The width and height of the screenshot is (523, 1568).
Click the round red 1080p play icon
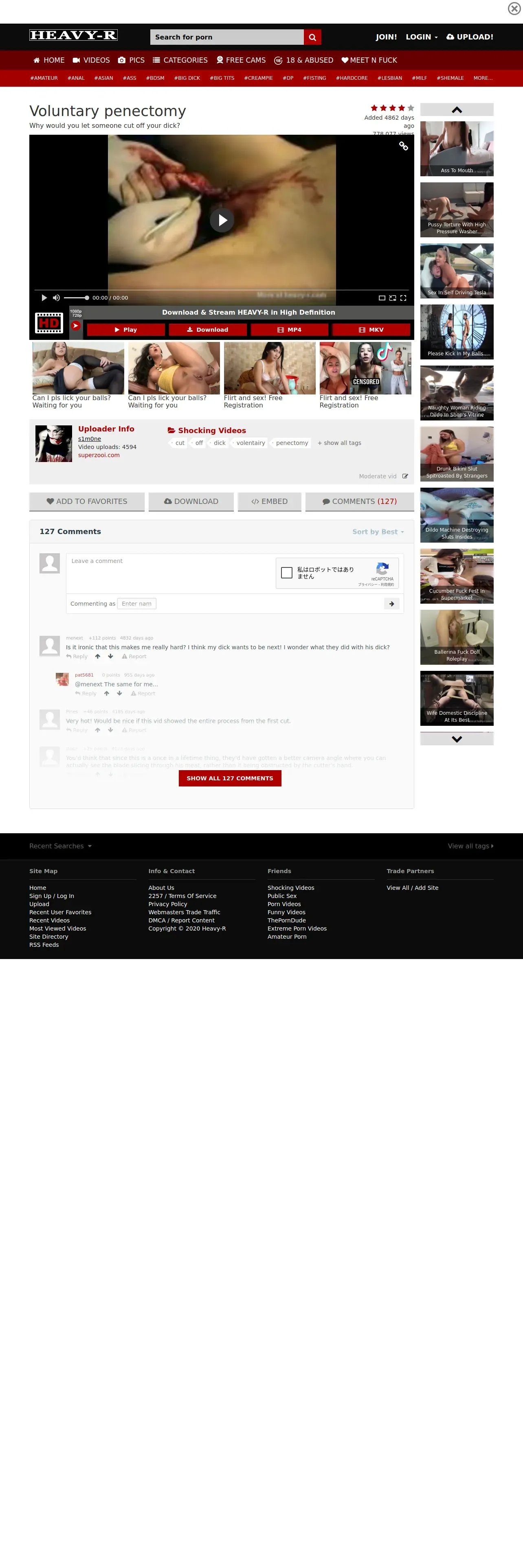pyautogui.click(x=75, y=326)
